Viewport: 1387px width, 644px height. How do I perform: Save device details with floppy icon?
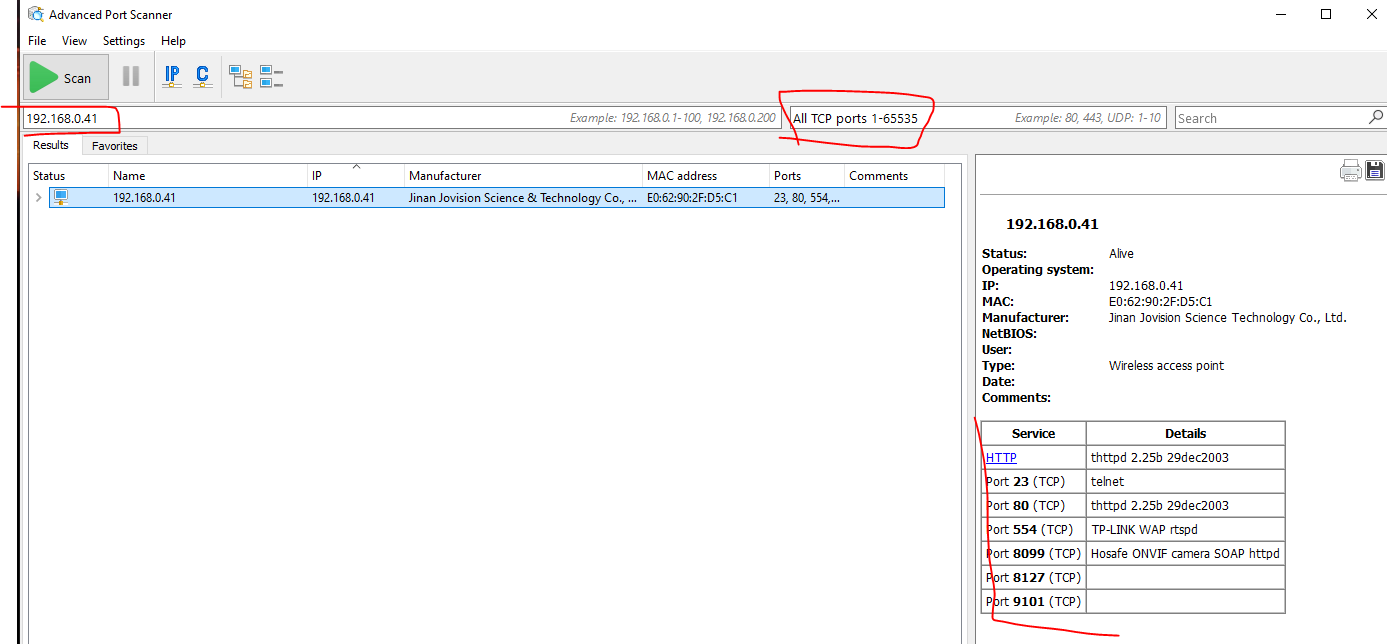click(1375, 171)
